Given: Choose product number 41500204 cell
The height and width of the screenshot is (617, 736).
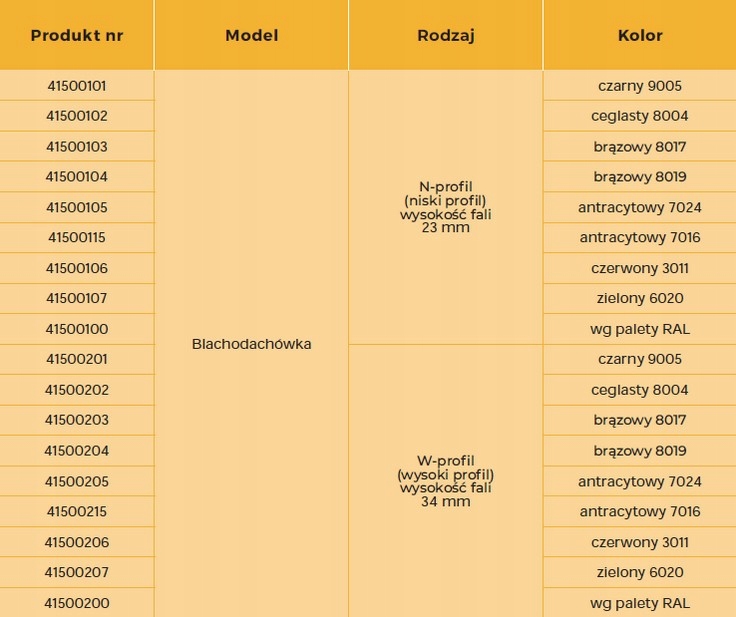Looking at the screenshot, I should [x=77, y=451].
